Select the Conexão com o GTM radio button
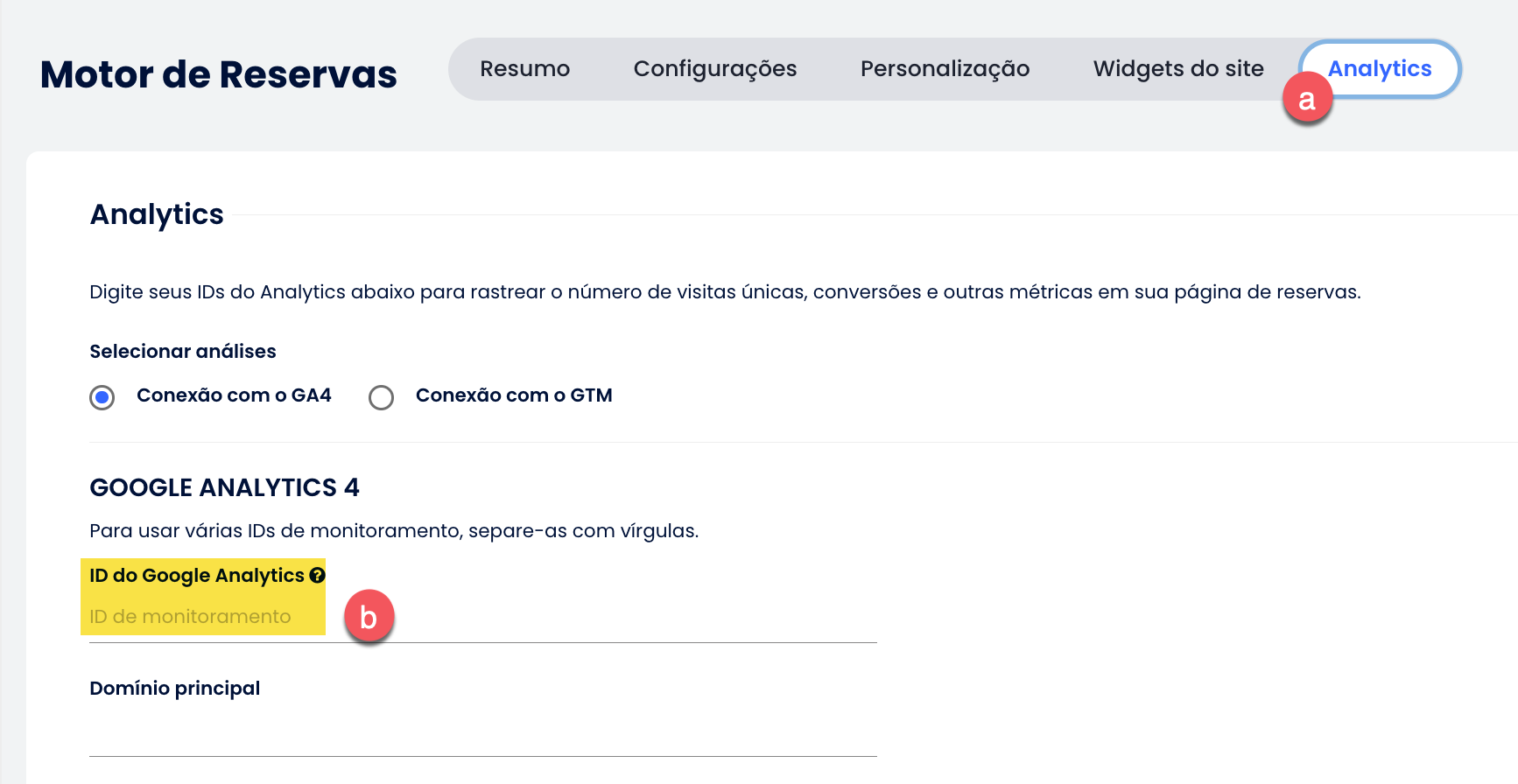The width and height of the screenshot is (1518, 784). tap(381, 397)
